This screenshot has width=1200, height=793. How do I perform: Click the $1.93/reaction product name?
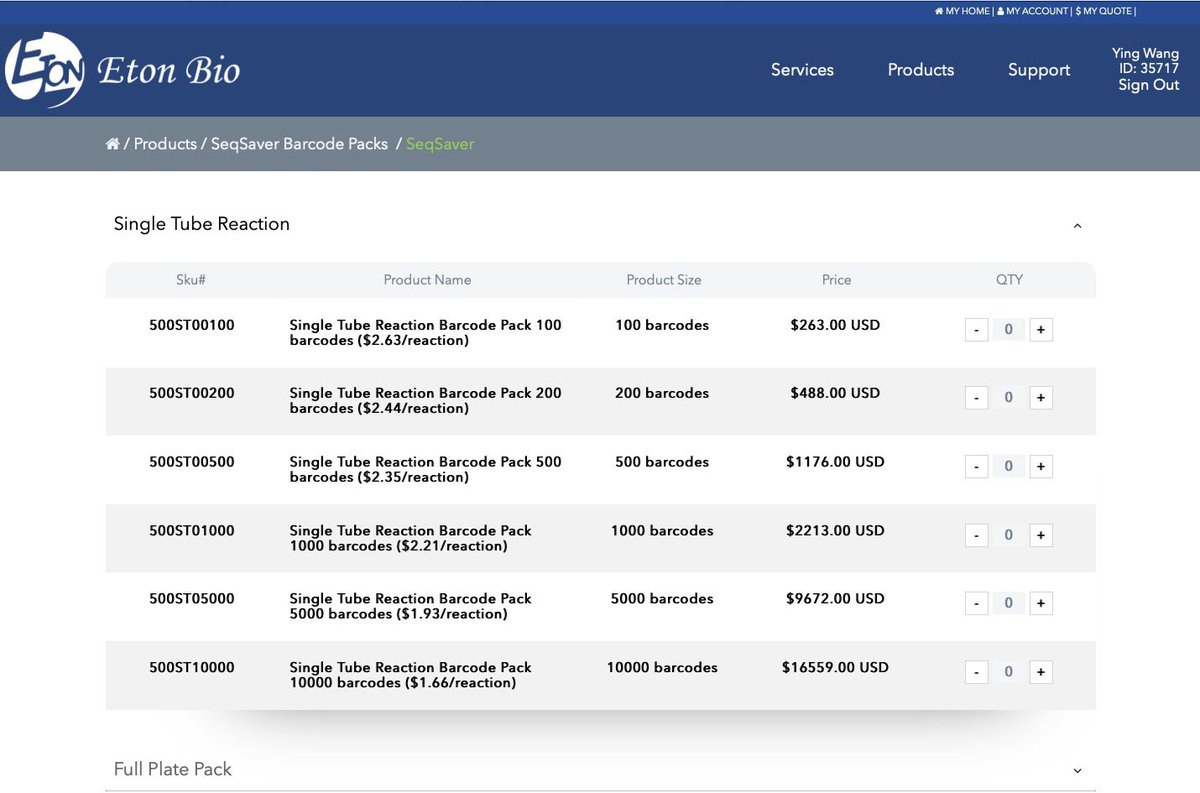pyautogui.click(x=410, y=607)
